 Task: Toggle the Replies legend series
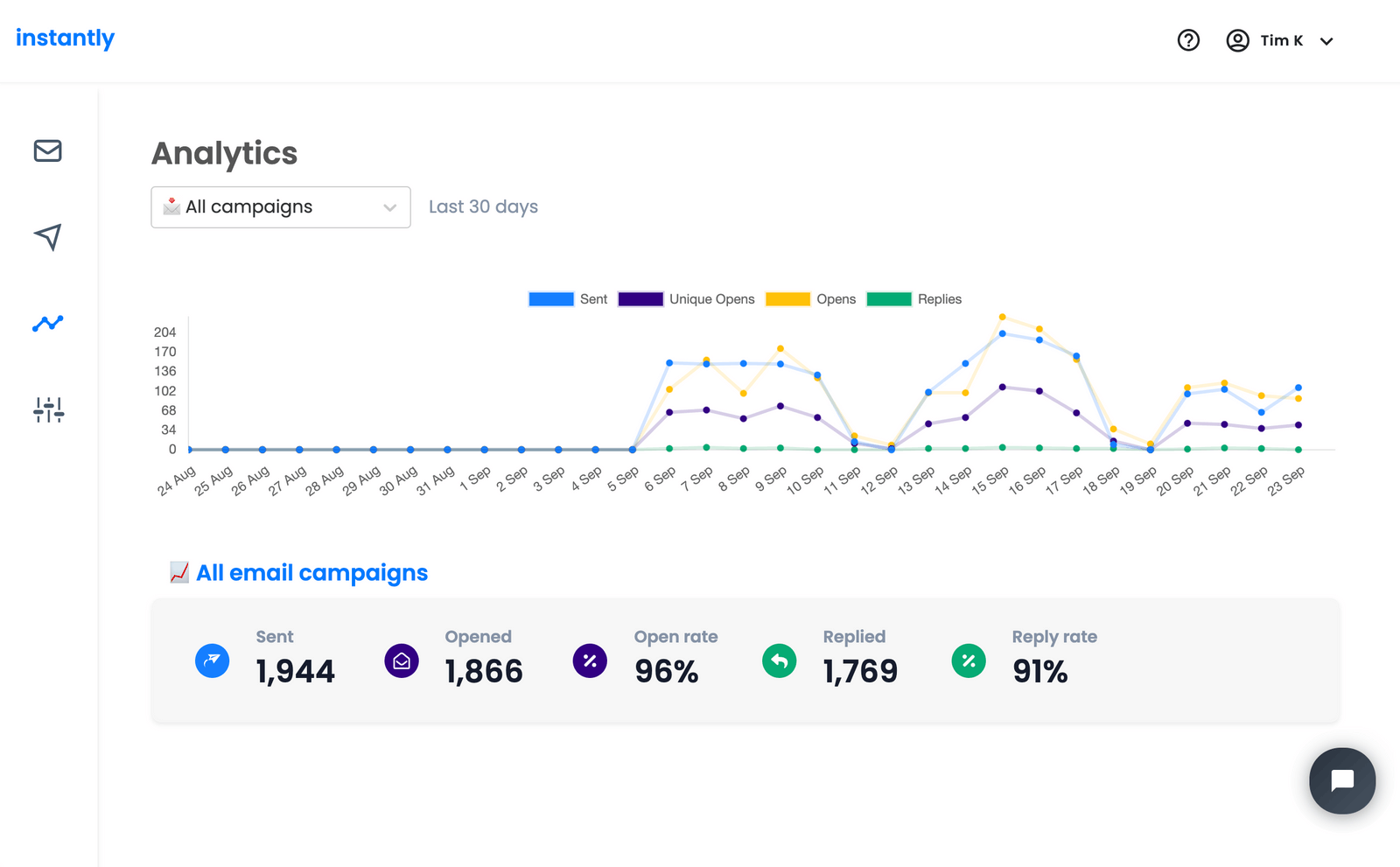[913, 299]
